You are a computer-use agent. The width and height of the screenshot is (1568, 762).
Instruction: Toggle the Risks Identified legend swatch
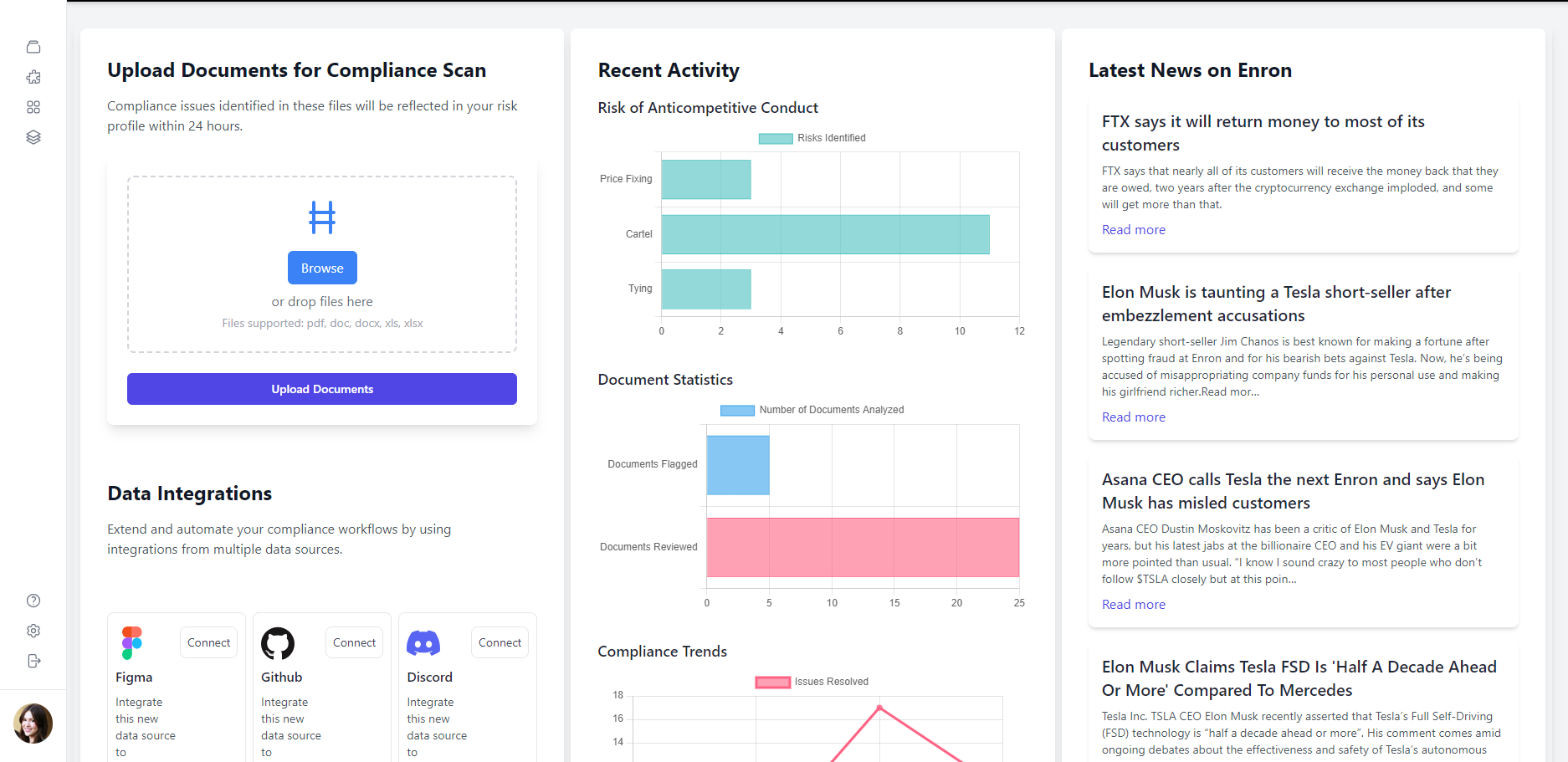point(776,138)
